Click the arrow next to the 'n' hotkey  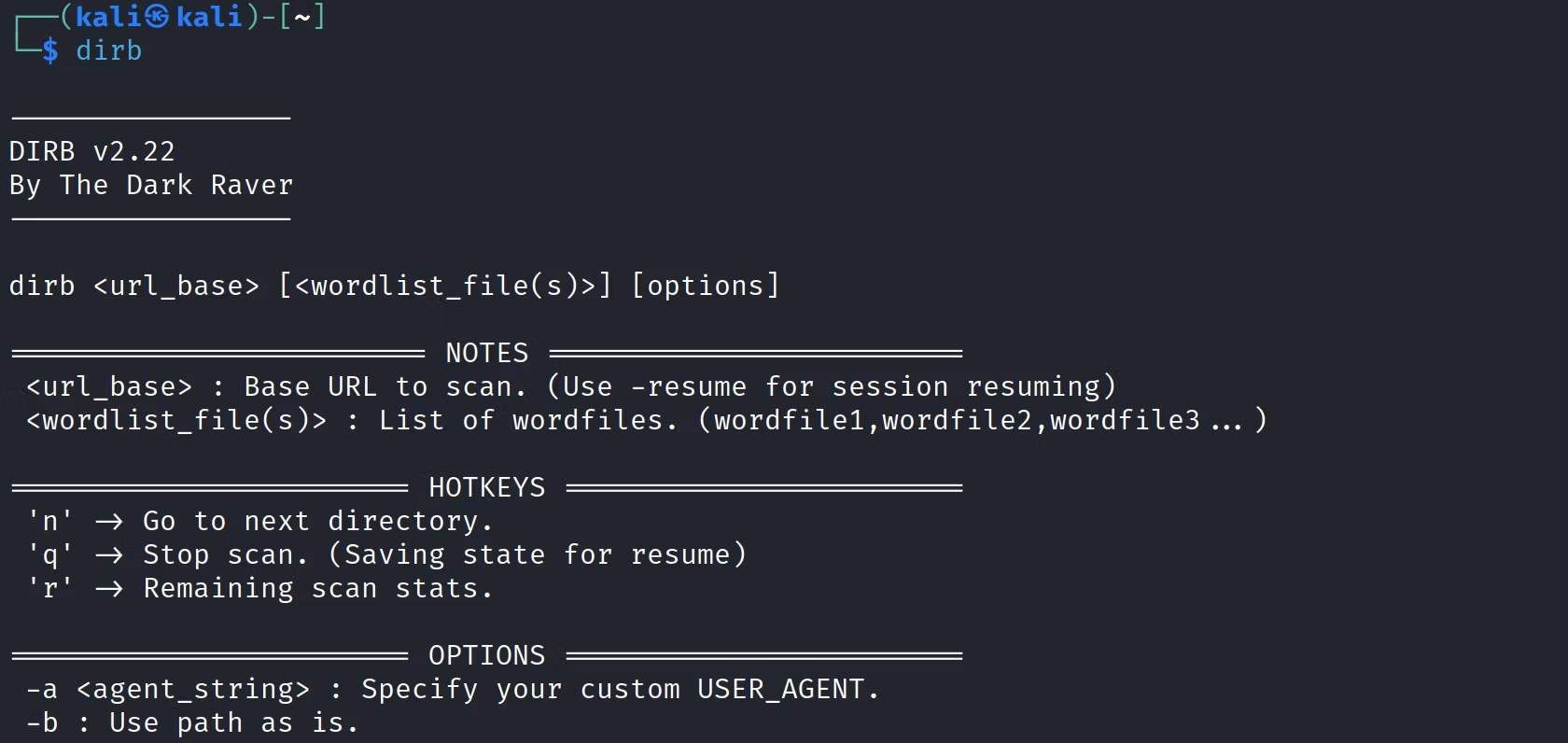[x=108, y=521]
